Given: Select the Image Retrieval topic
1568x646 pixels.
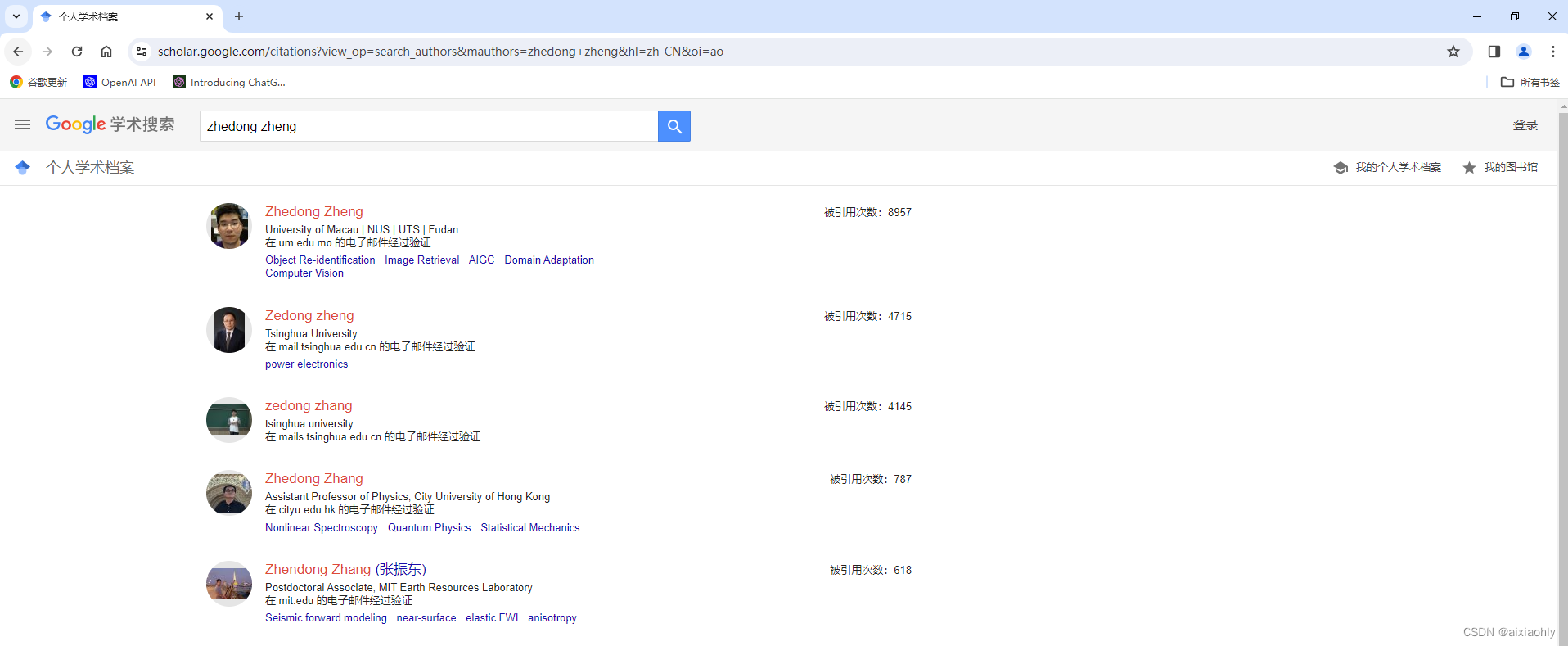Looking at the screenshot, I should click(x=421, y=260).
